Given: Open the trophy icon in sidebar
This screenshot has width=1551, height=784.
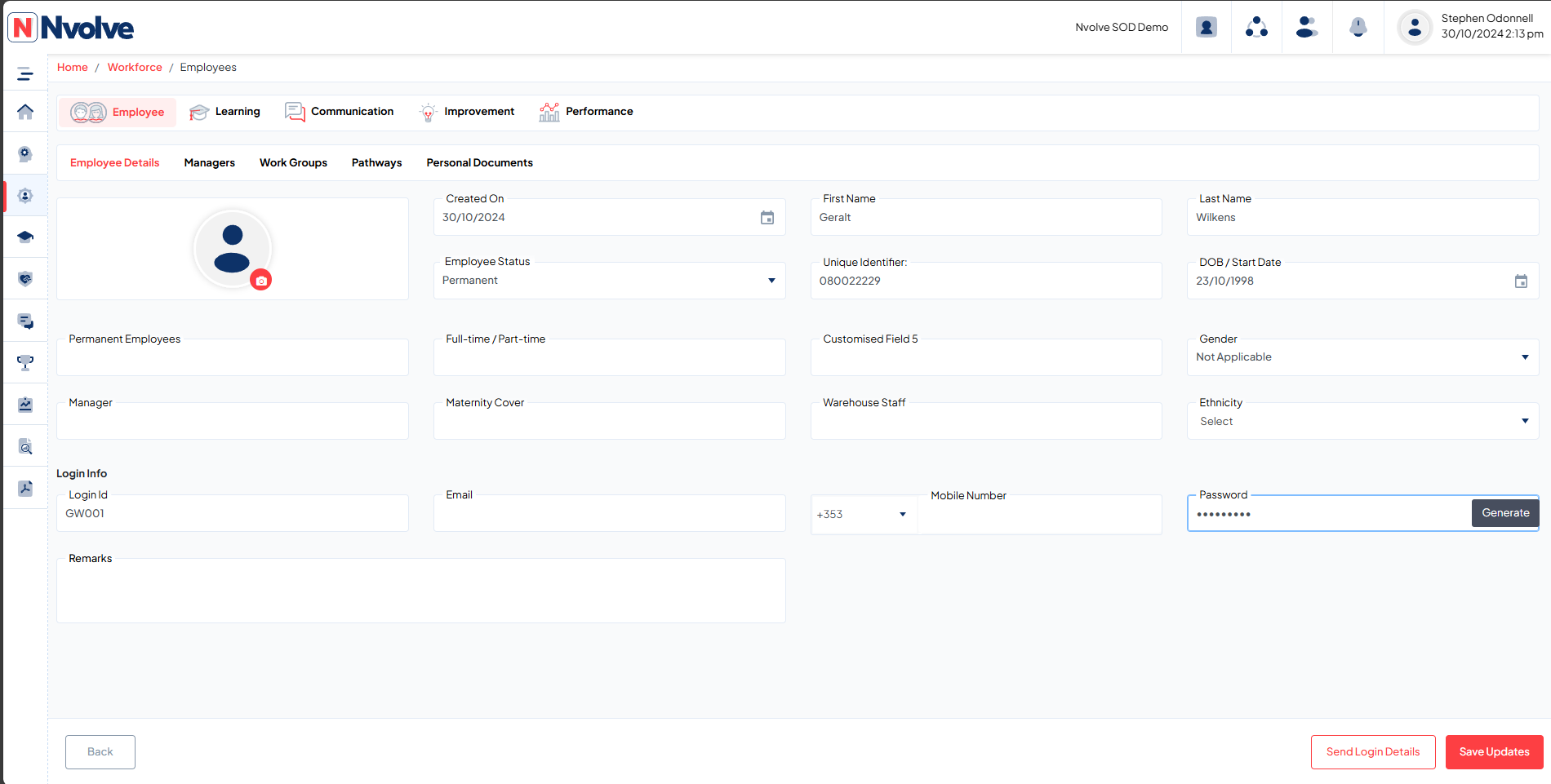Looking at the screenshot, I should coord(25,362).
